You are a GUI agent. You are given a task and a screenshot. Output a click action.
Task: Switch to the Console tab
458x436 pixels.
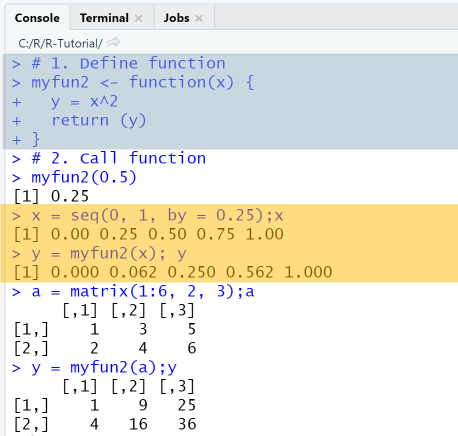(37, 18)
